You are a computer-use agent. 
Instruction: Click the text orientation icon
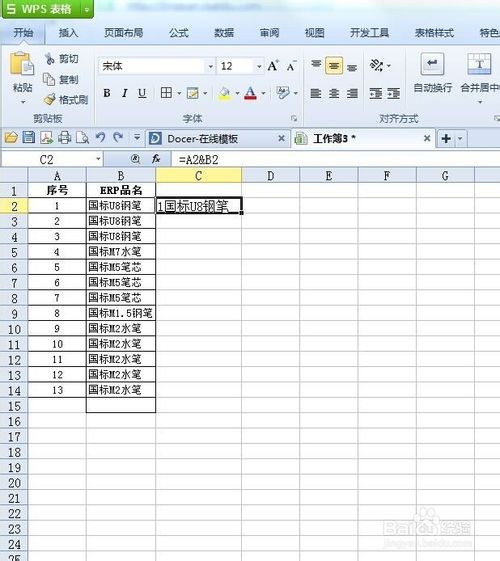pos(377,65)
